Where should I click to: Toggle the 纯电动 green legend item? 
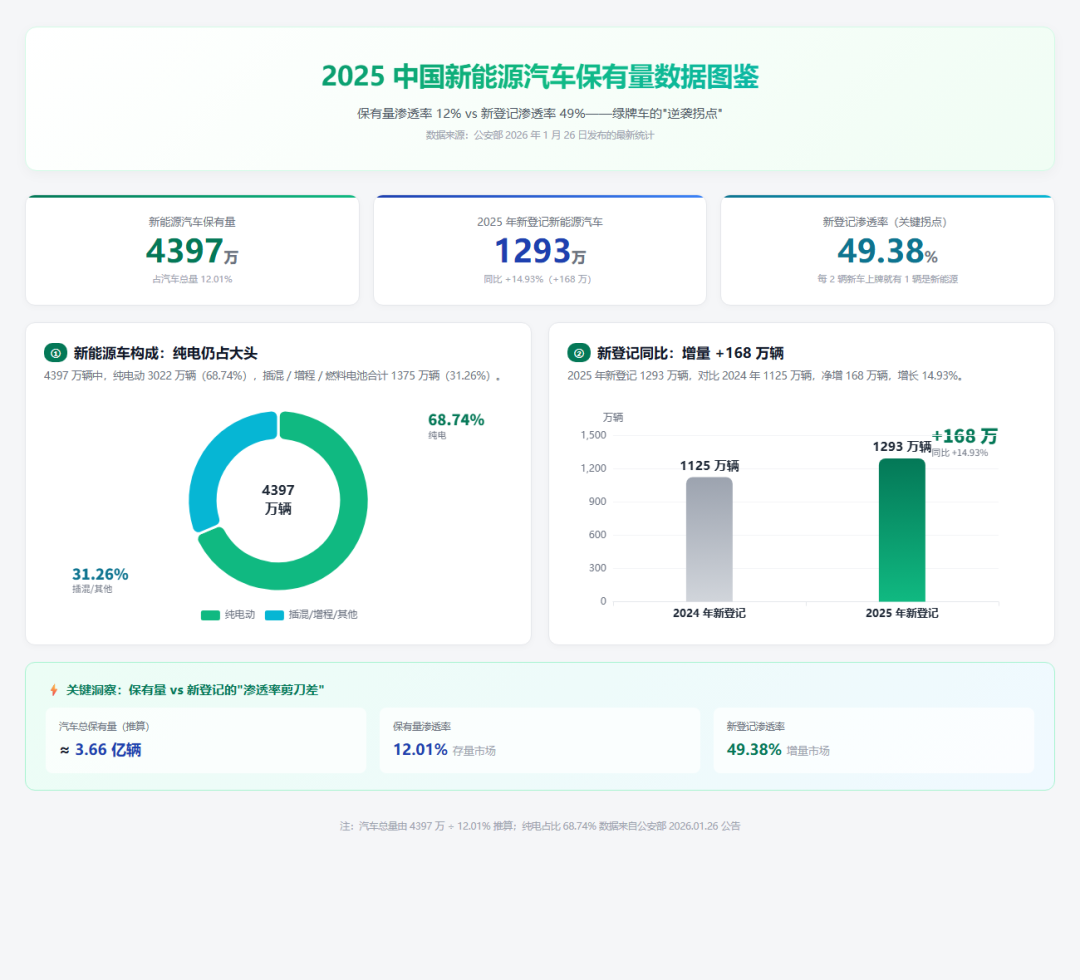click(x=228, y=614)
